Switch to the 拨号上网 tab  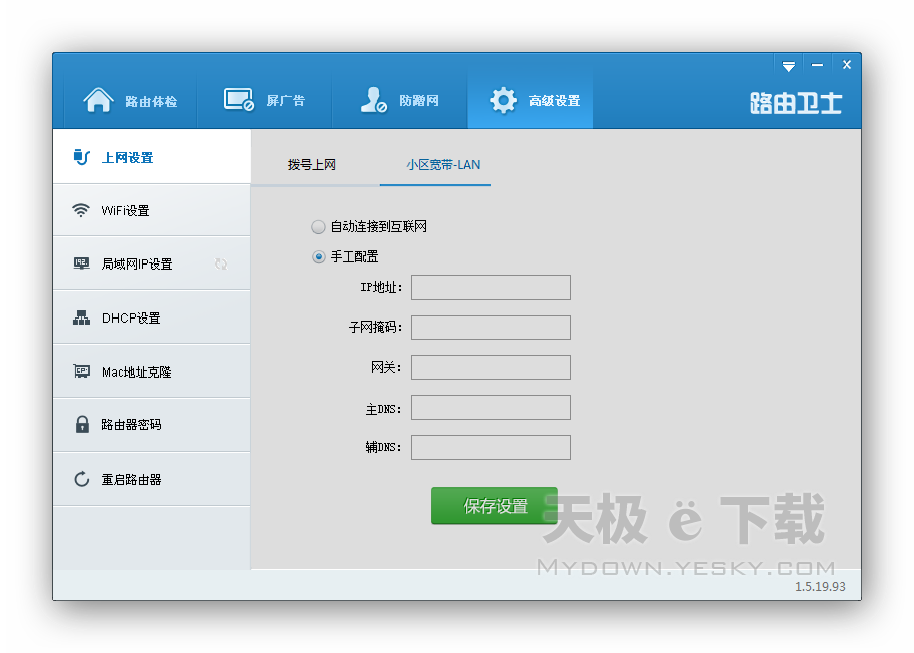(x=314, y=166)
